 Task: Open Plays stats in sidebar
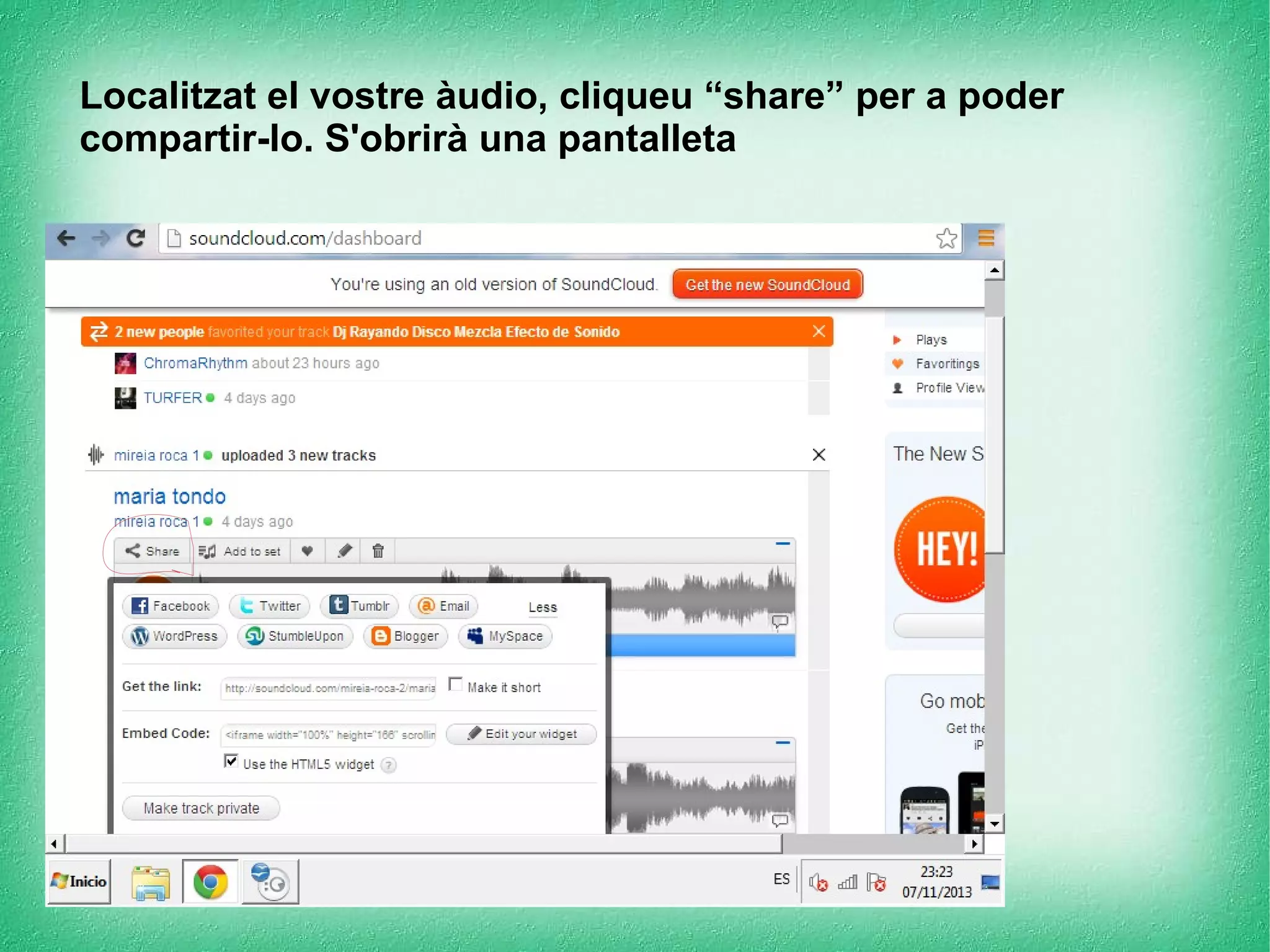click(931, 340)
